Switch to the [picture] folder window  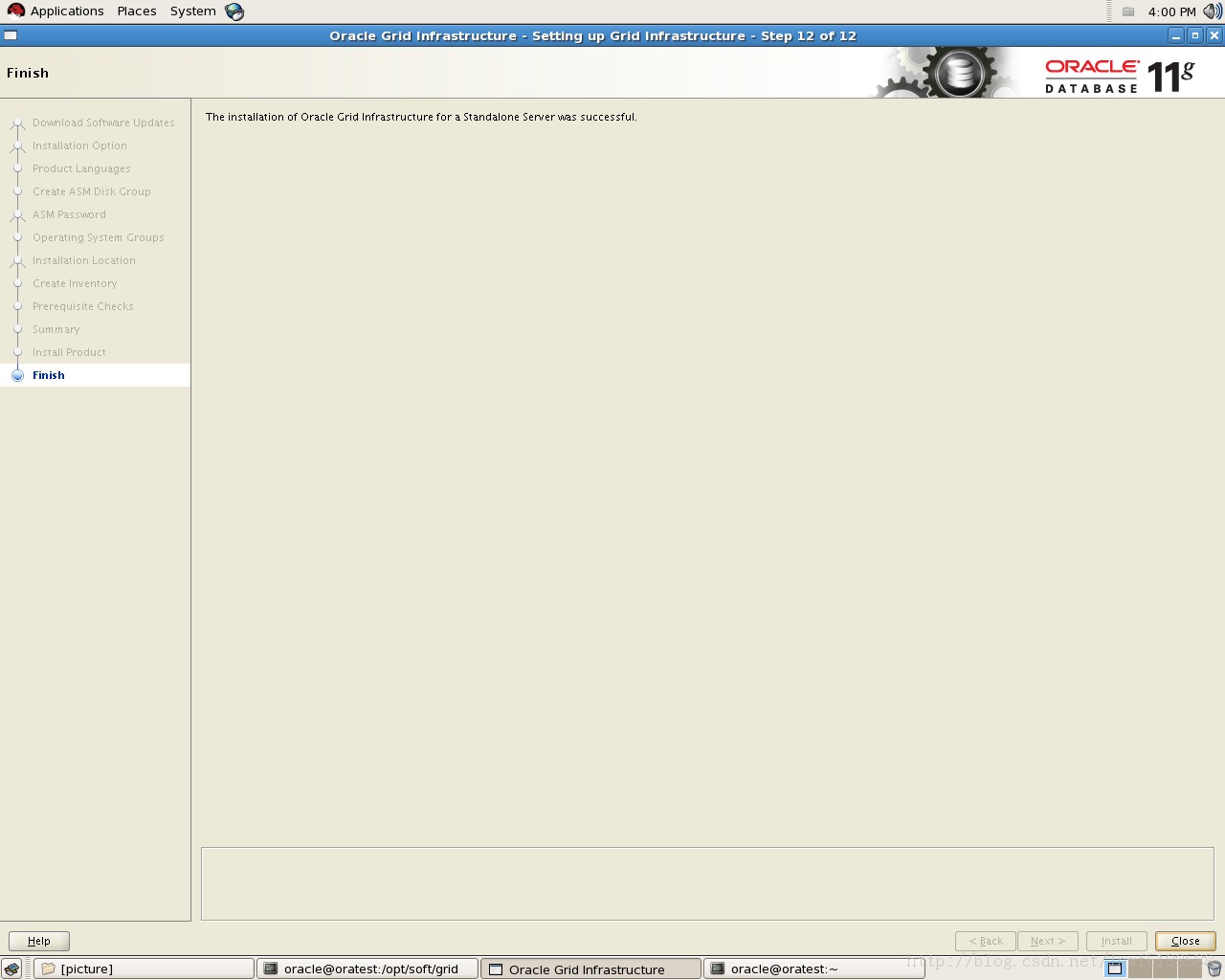145,969
